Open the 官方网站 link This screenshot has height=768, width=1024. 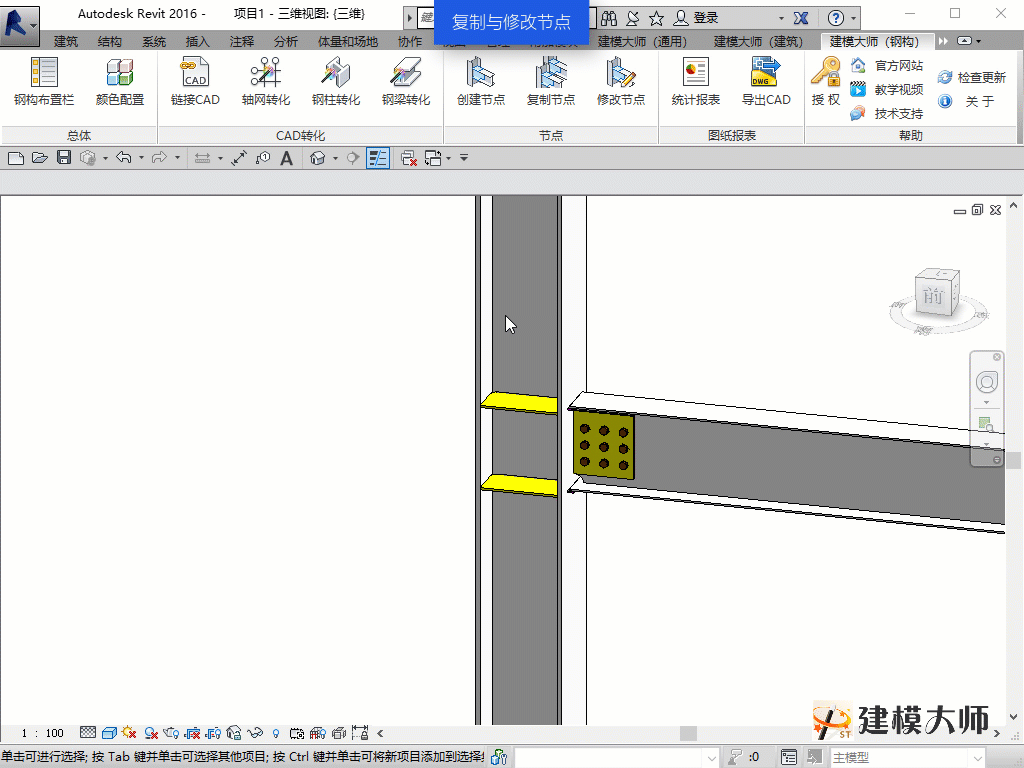887,65
